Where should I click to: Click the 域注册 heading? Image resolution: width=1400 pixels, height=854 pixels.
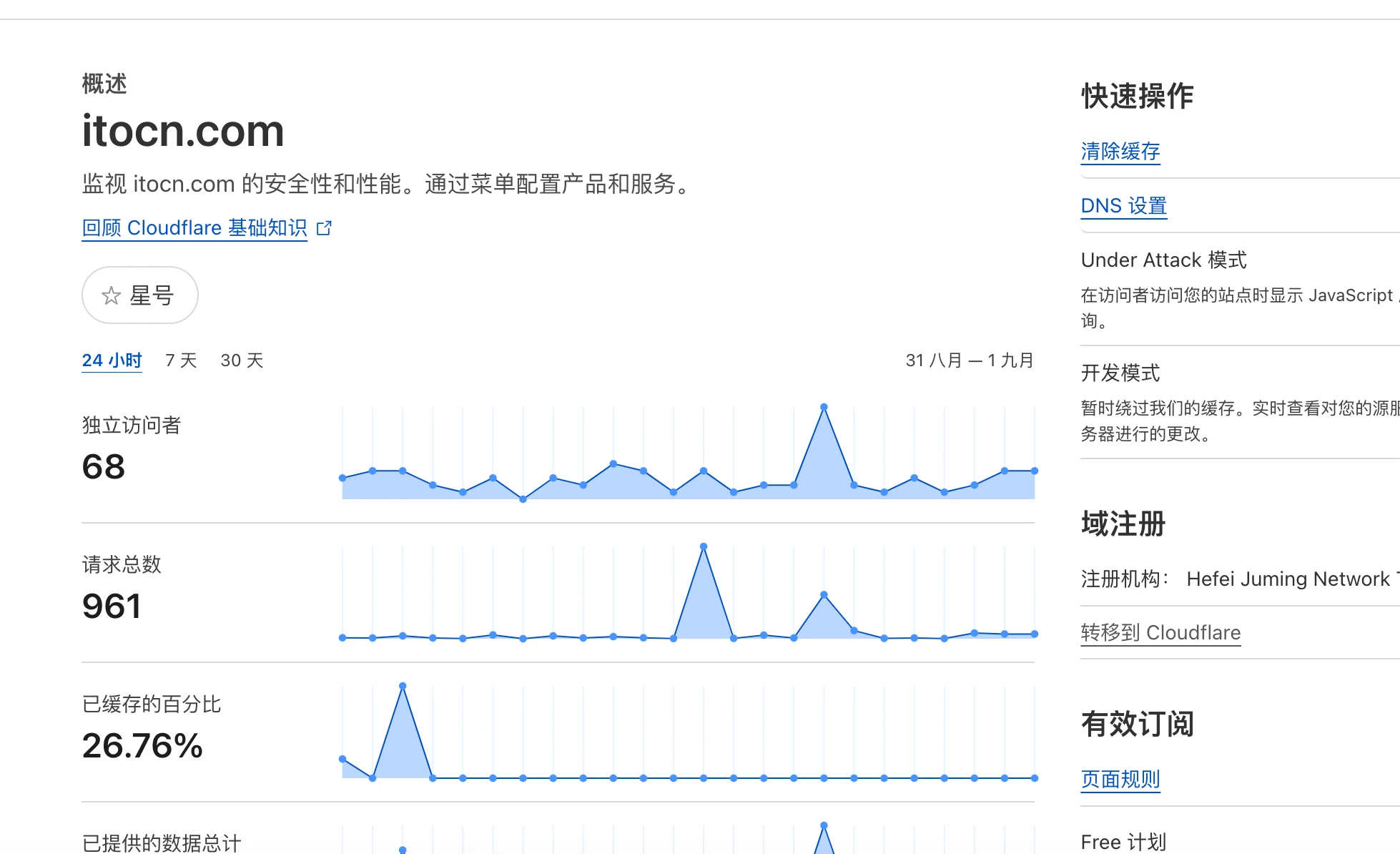[1123, 524]
